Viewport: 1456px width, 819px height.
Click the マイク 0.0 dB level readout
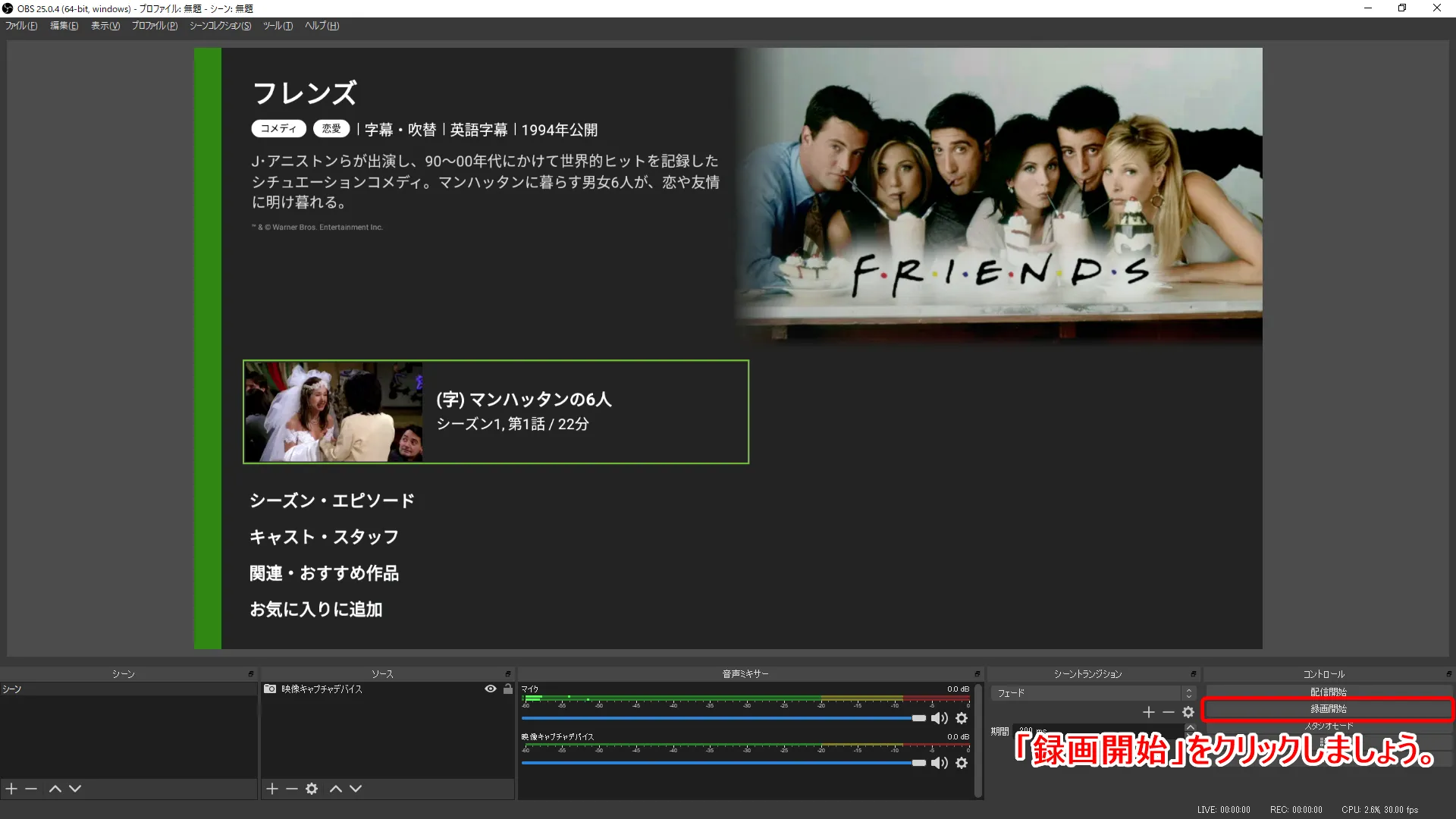(958, 689)
